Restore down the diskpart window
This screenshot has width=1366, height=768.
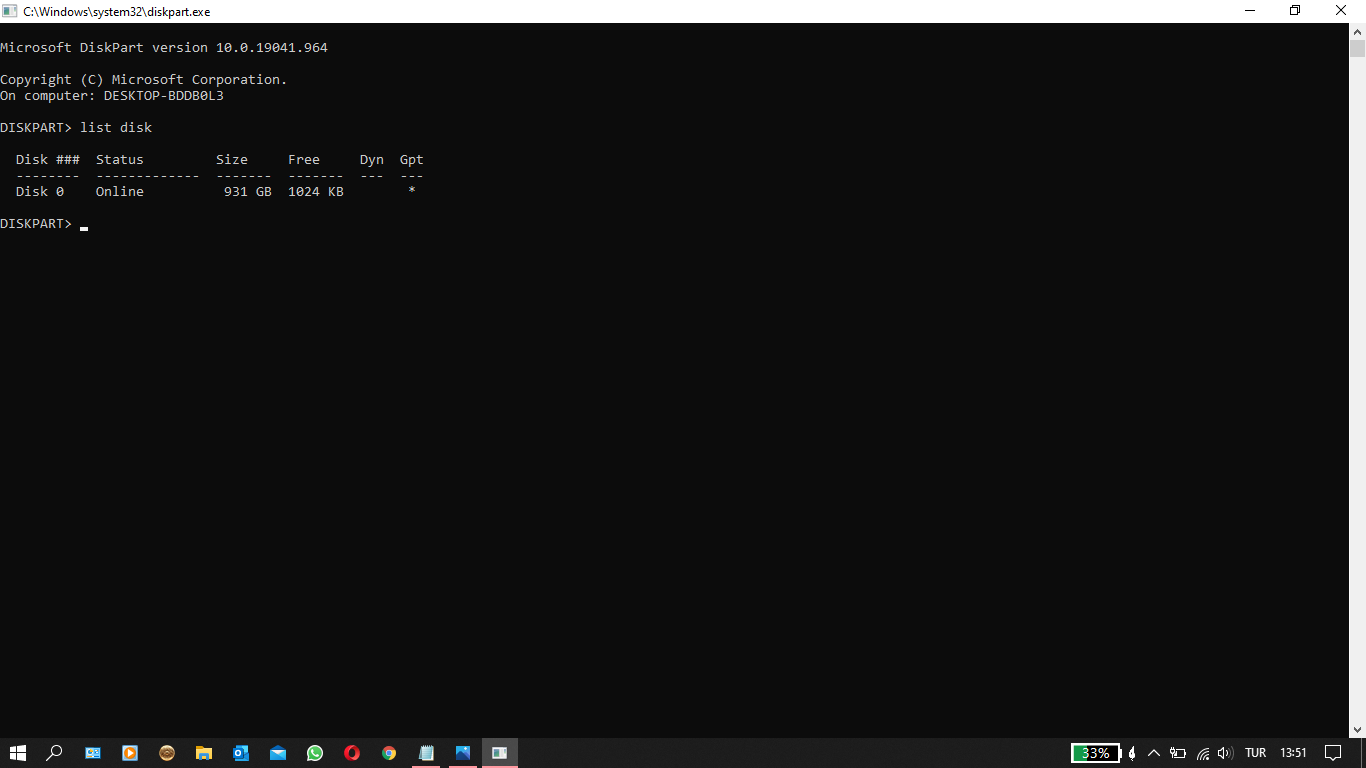point(1296,11)
